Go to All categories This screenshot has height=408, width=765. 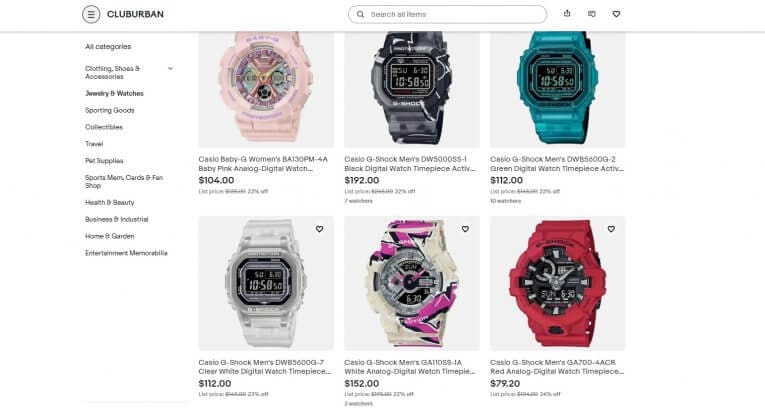click(x=108, y=46)
